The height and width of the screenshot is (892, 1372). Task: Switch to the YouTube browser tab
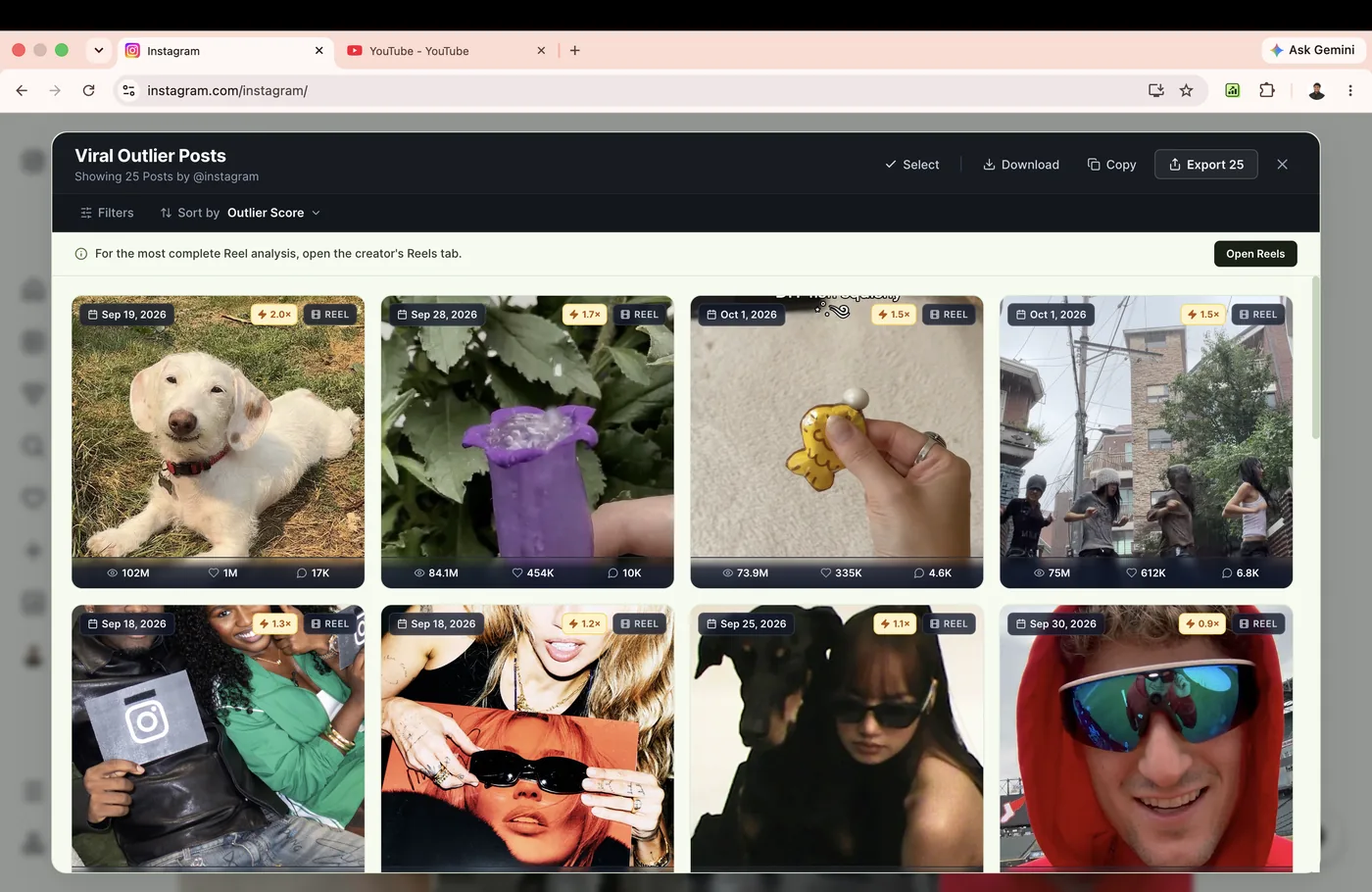tap(446, 51)
